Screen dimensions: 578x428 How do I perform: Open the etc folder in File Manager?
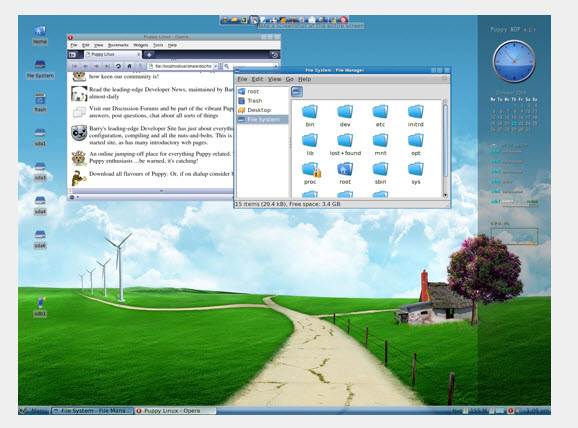(x=380, y=116)
